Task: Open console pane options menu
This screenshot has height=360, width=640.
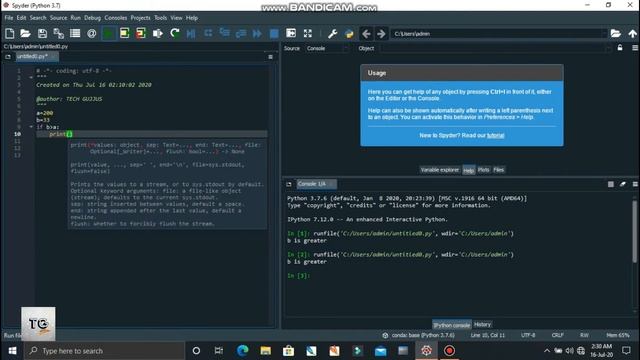Action: coord(635,184)
